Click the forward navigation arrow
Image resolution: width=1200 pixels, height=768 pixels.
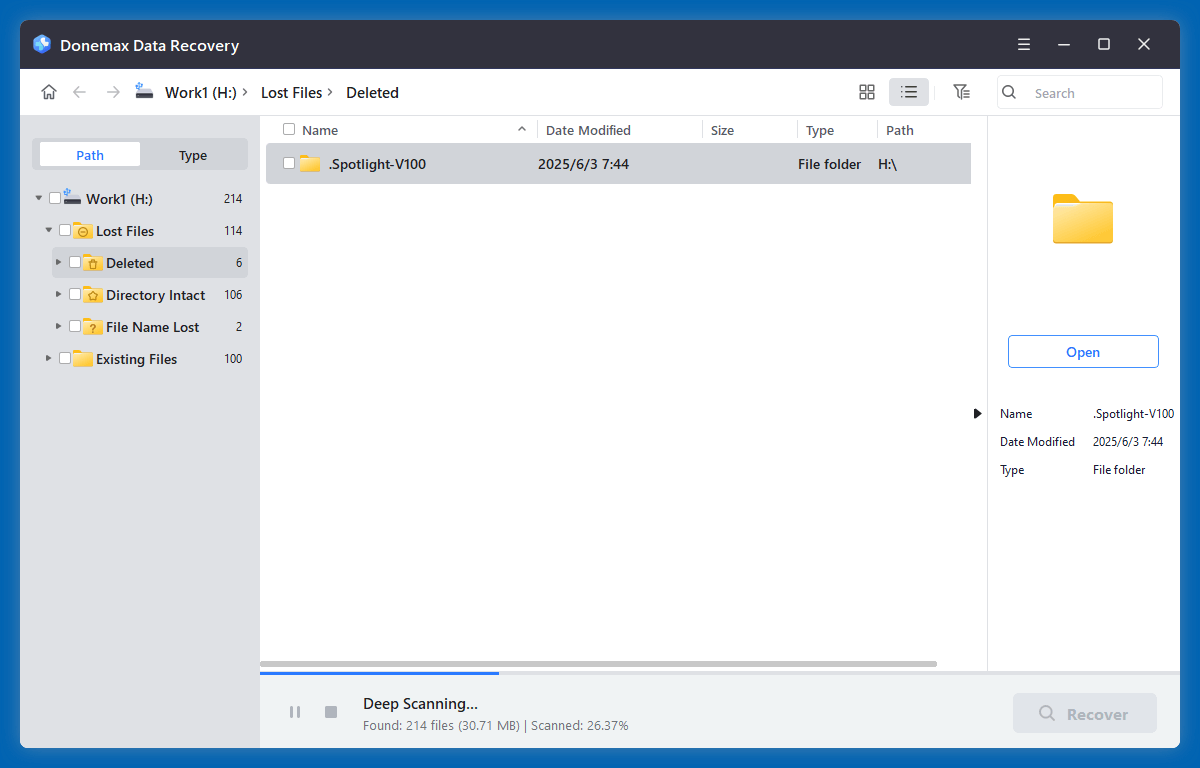coord(112,91)
